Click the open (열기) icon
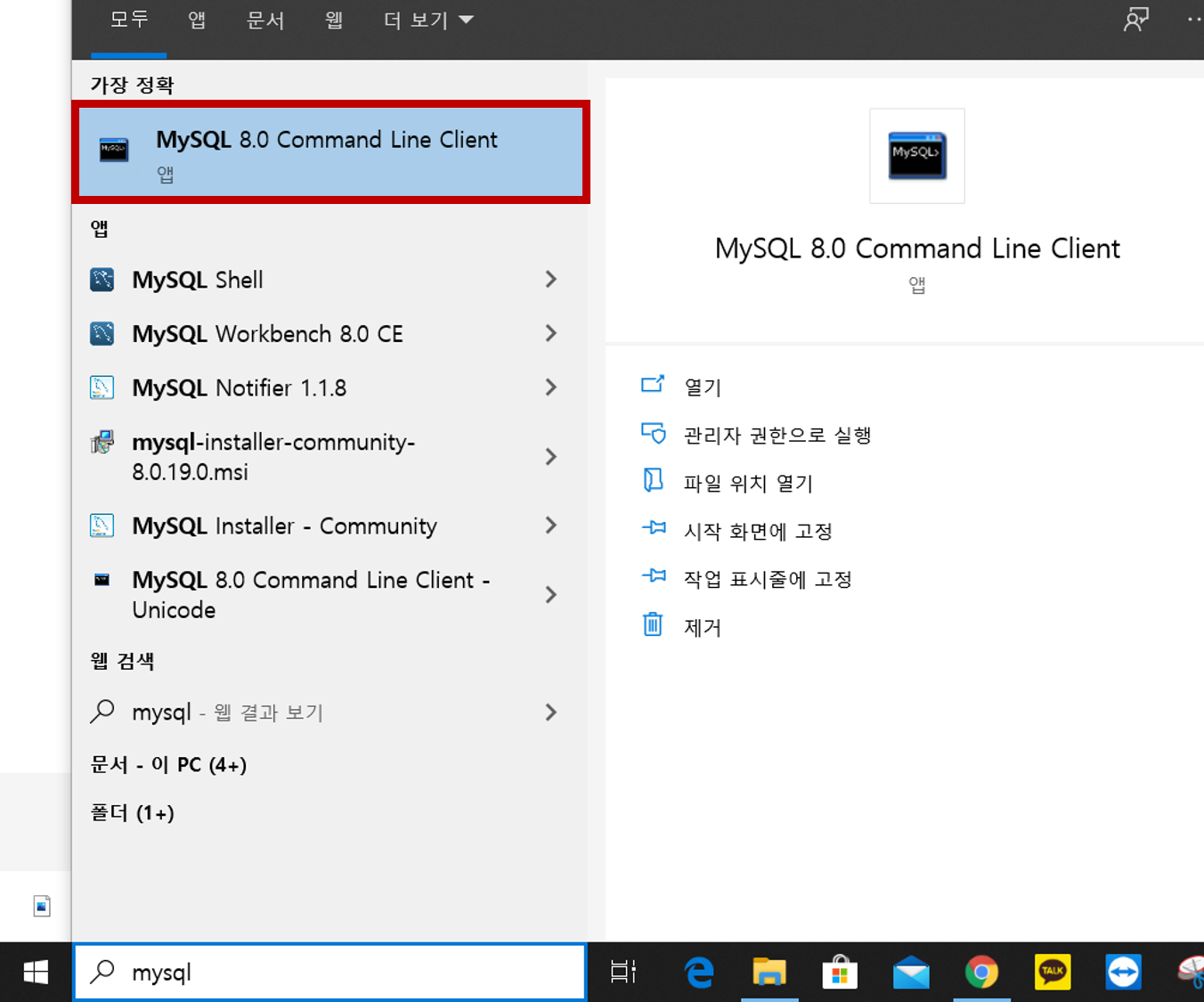The image size is (1204, 1002). click(x=653, y=384)
